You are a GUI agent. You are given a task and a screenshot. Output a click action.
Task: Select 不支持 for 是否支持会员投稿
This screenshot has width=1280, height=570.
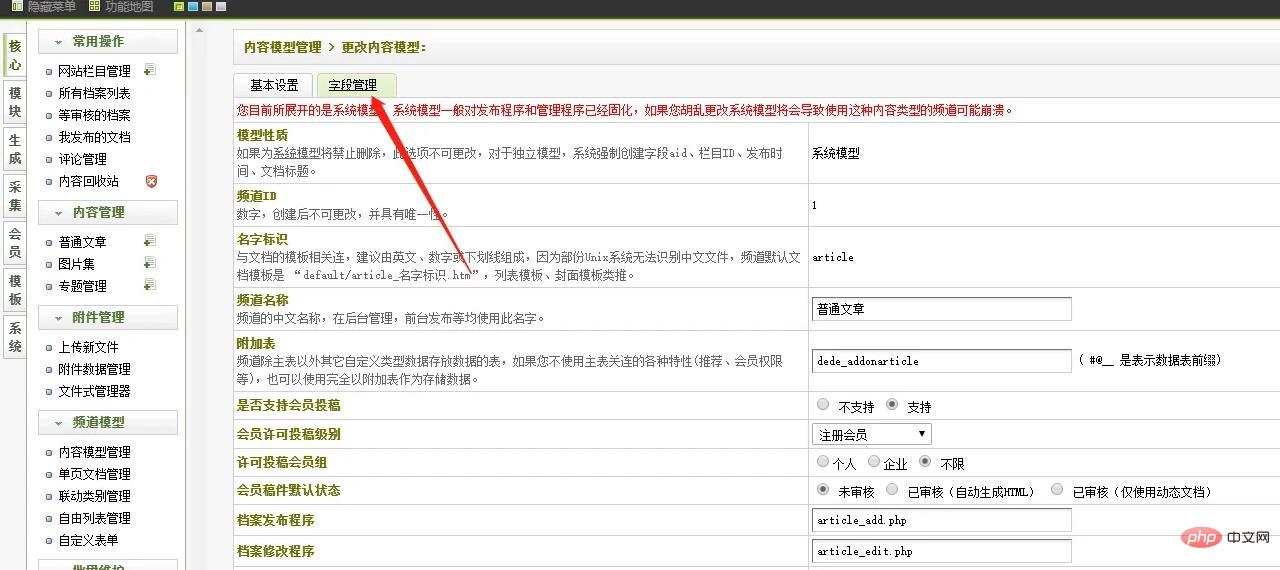click(x=823, y=405)
